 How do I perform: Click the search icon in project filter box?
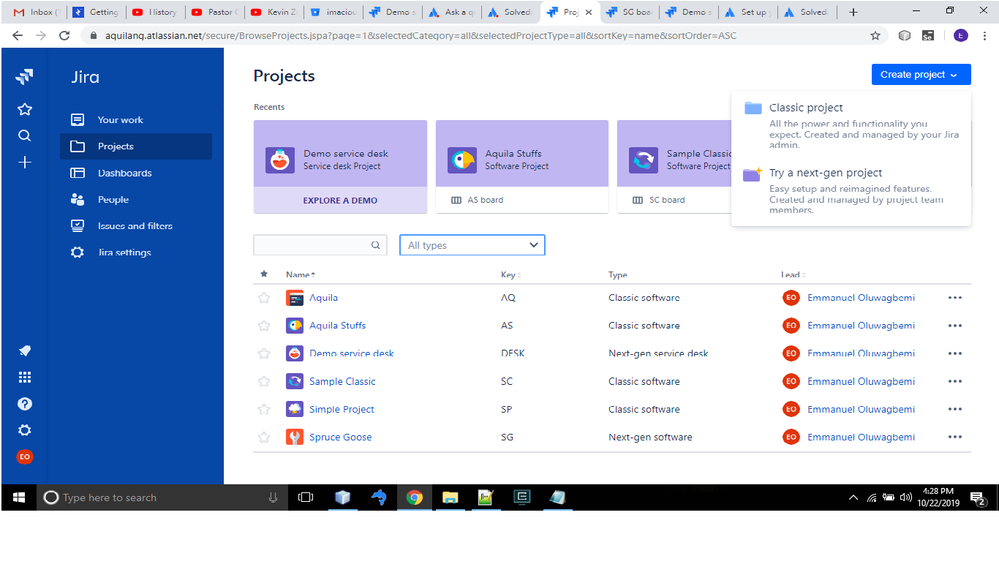click(375, 245)
